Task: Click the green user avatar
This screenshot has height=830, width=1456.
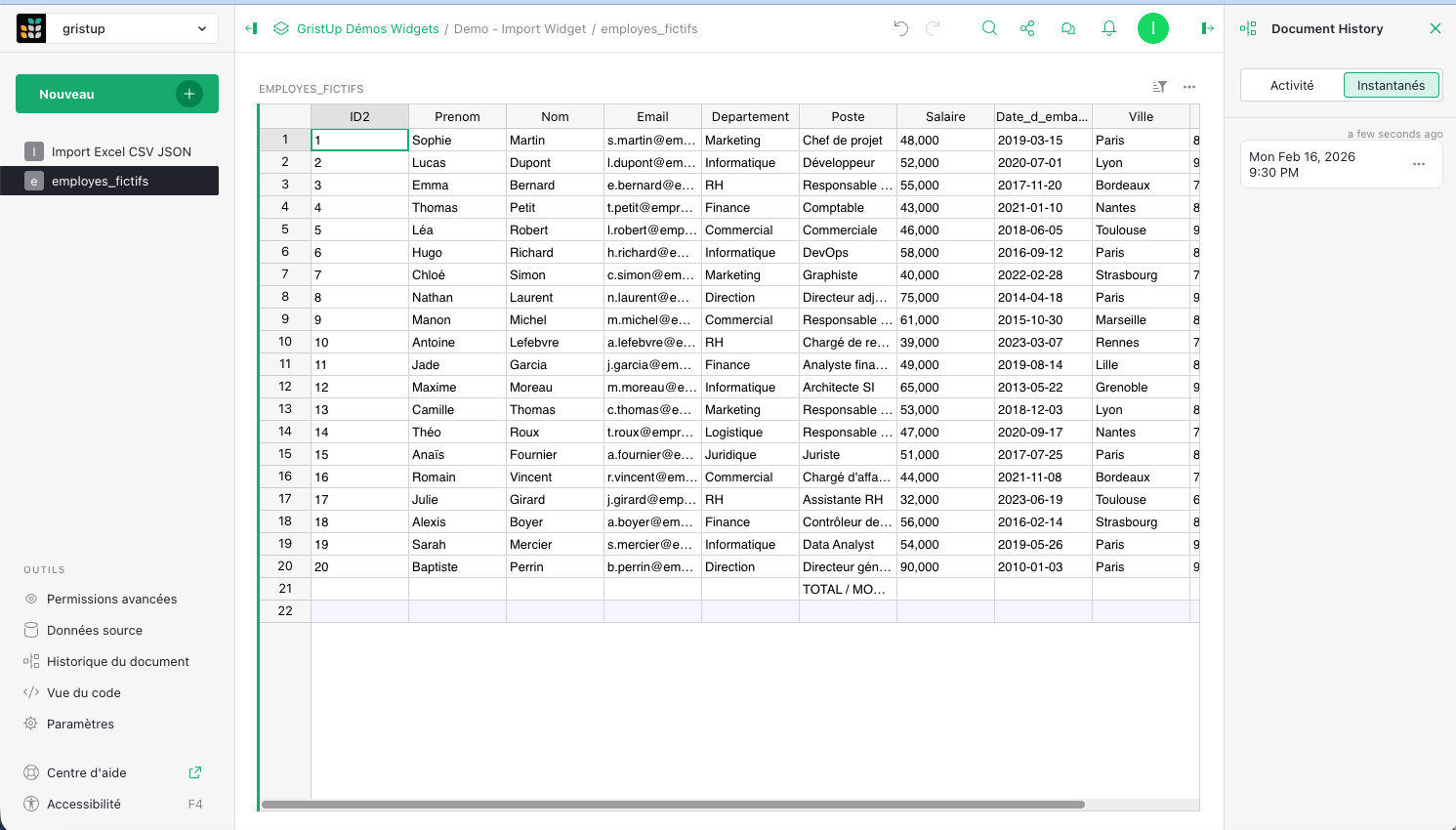Action: [x=1153, y=28]
